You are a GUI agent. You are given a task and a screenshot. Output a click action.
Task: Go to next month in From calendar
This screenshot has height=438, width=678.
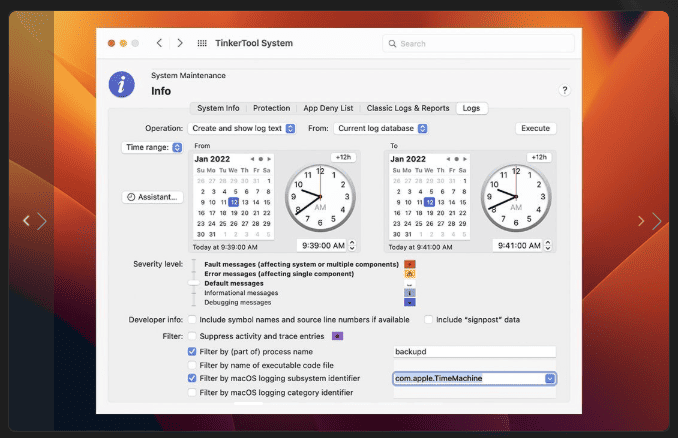tap(269, 159)
